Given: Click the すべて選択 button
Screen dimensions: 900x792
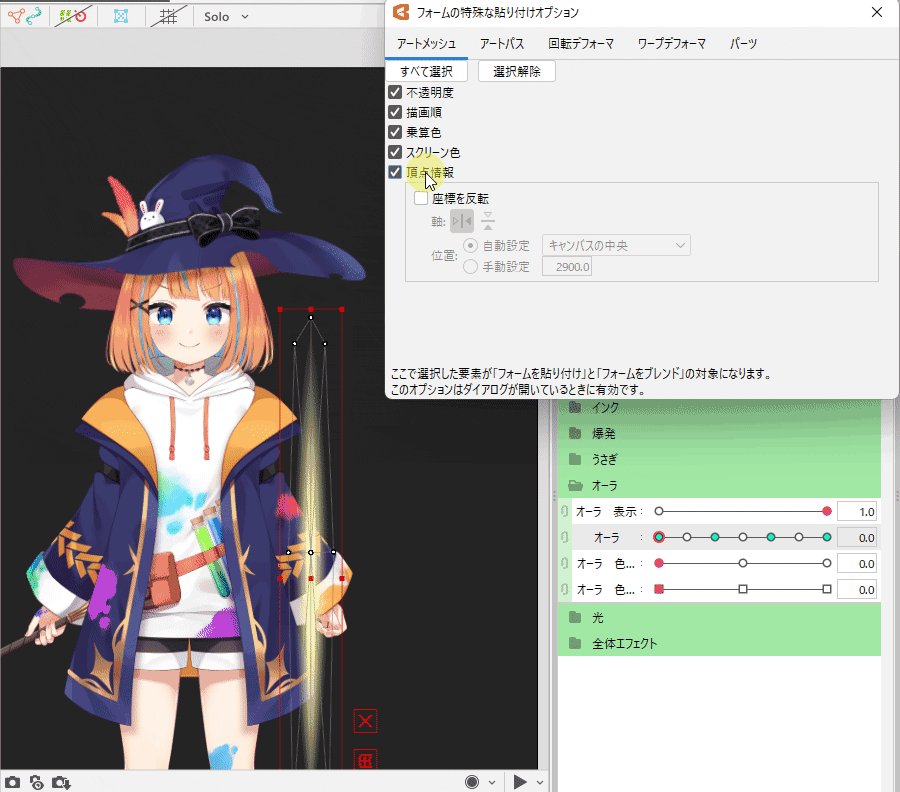Looking at the screenshot, I should point(427,71).
